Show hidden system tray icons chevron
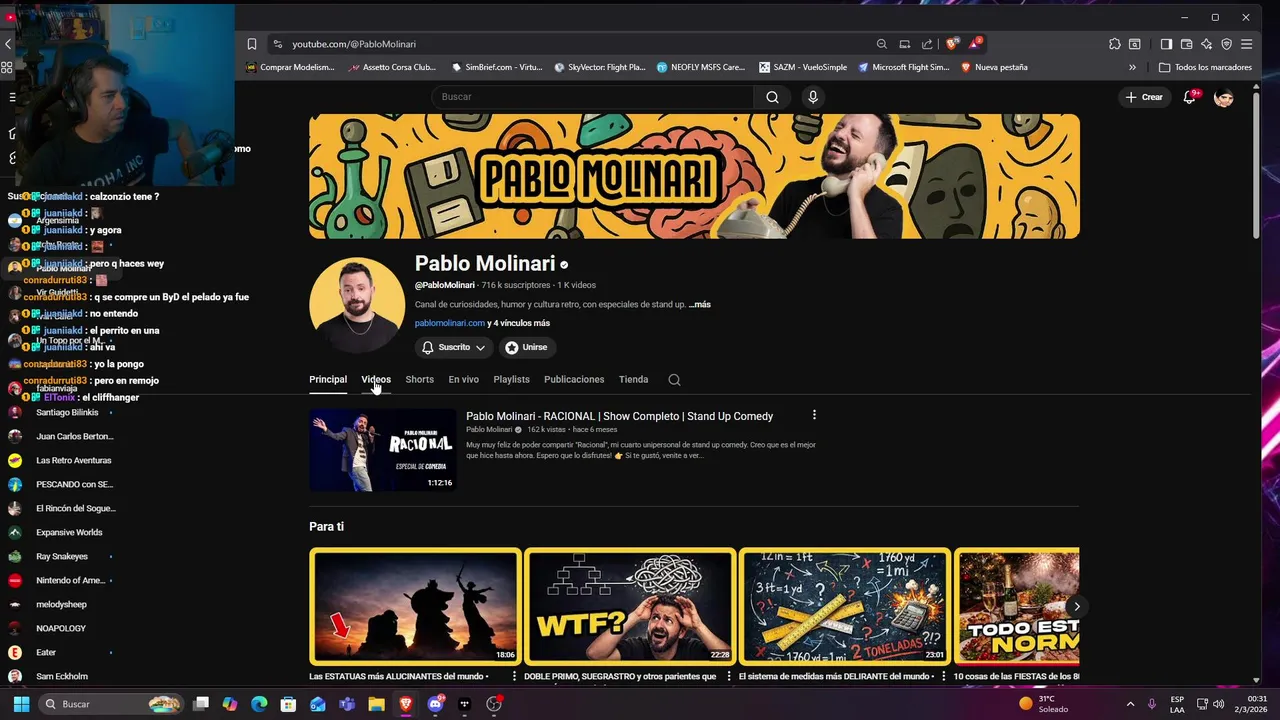Screen dimensions: 1280x720 (1130, 704)
